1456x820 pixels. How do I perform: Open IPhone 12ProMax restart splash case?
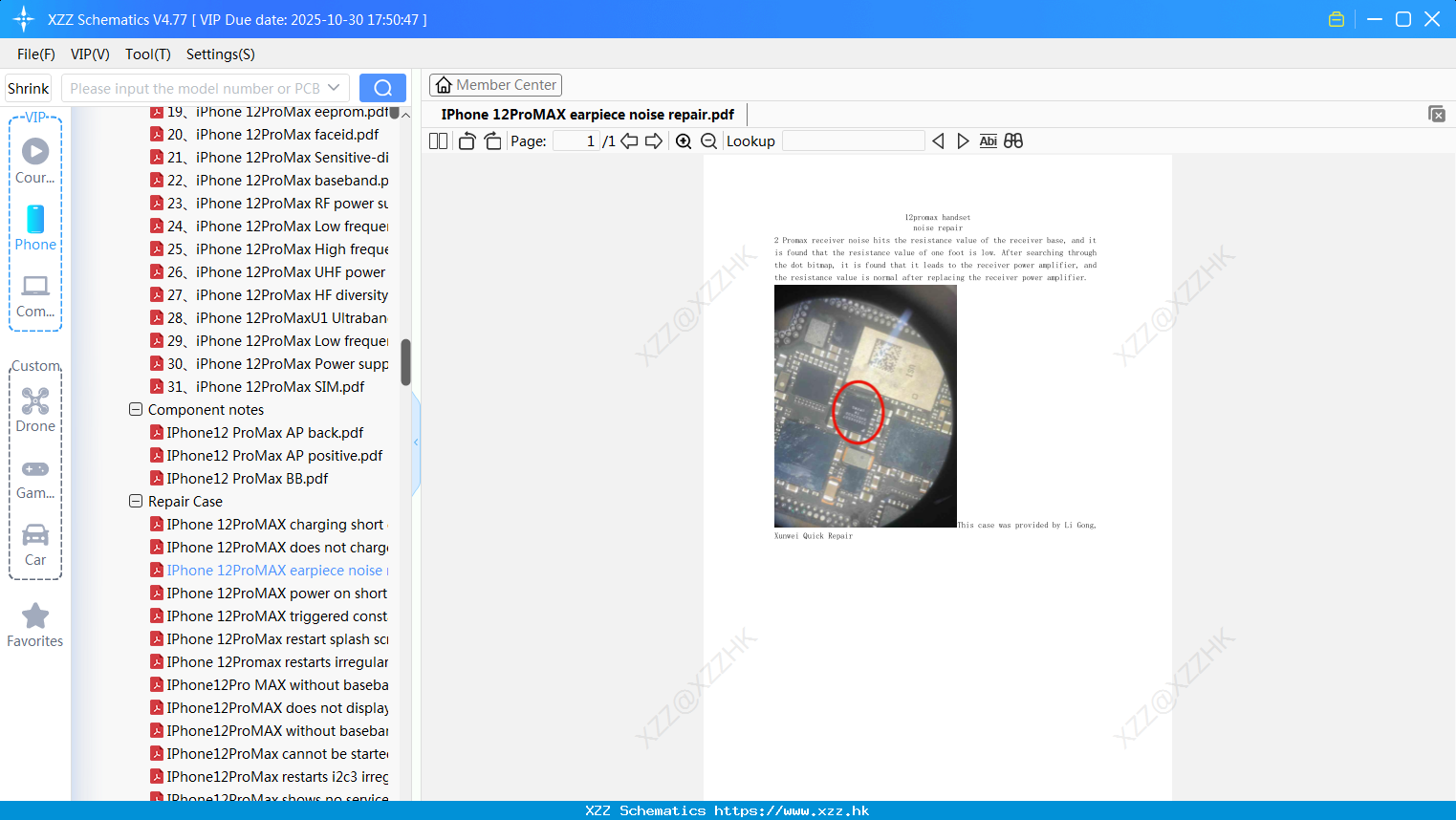pyautogui.click(x=270, y=638)
